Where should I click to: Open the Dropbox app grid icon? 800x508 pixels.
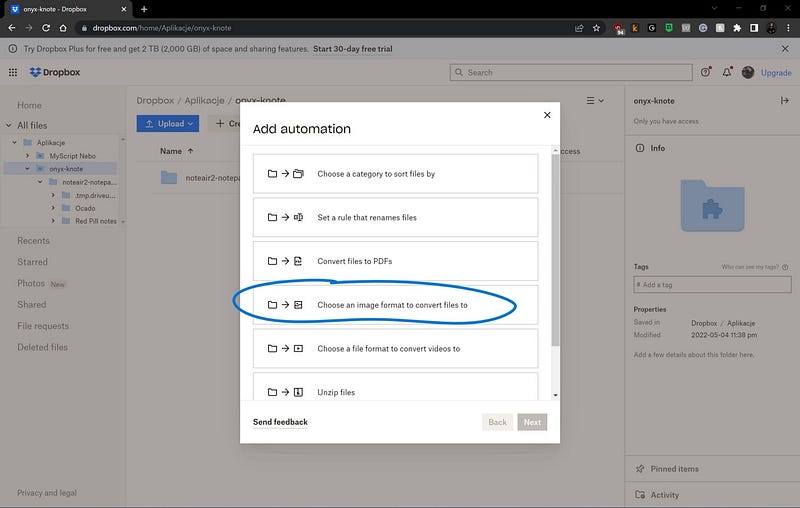point(13,72)
